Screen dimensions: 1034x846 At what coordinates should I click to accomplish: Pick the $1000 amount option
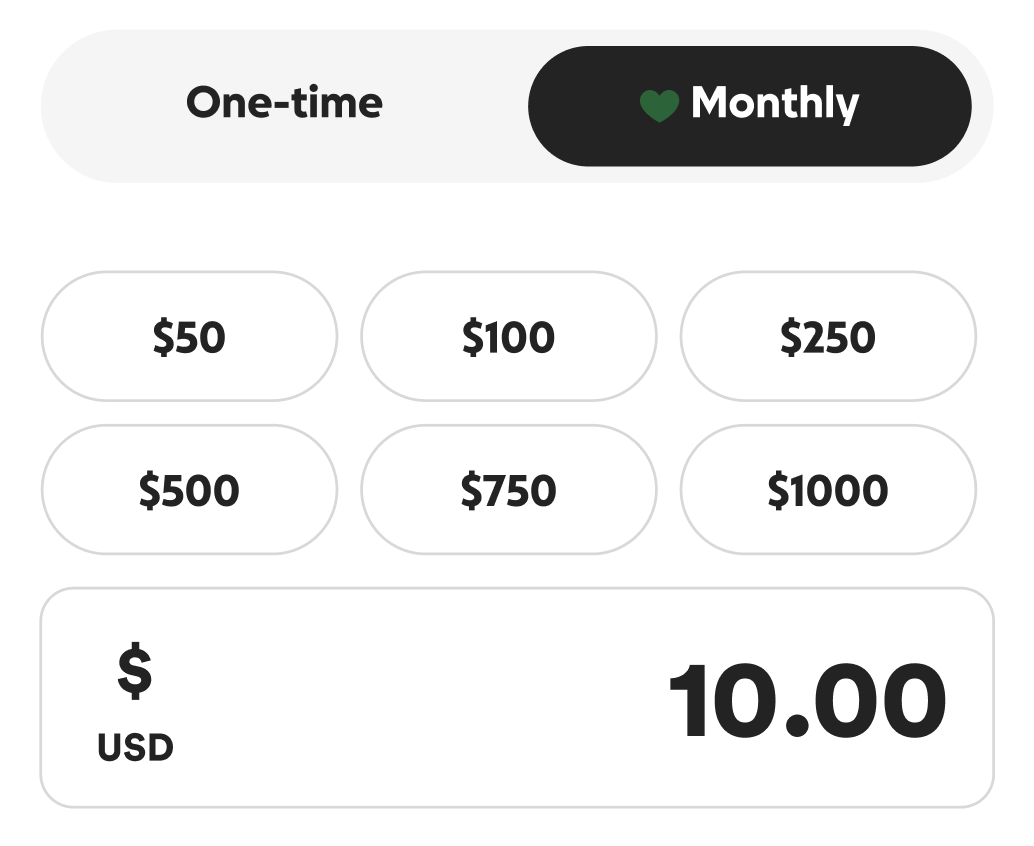pos(827,490)
